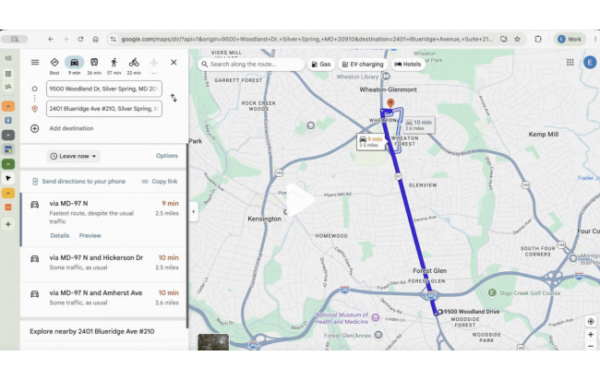600x380 pixels.
Task: Select the Best travel mode icon
Action: coord(54,62)
